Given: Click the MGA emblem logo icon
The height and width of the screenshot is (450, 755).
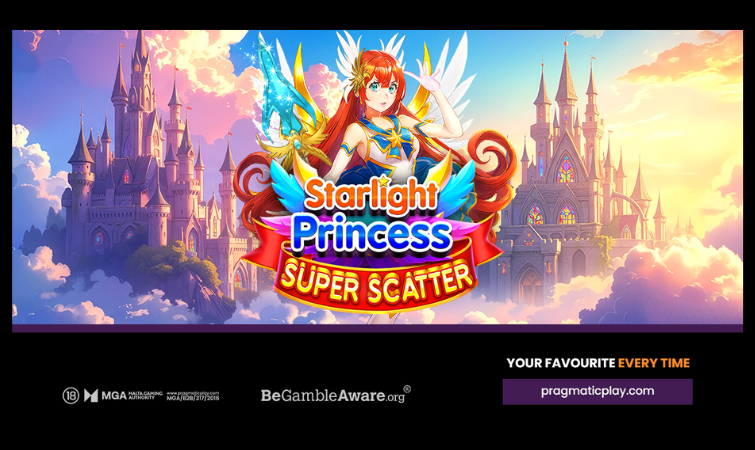Looking at the screenshot, I should (x=91, y=396).
